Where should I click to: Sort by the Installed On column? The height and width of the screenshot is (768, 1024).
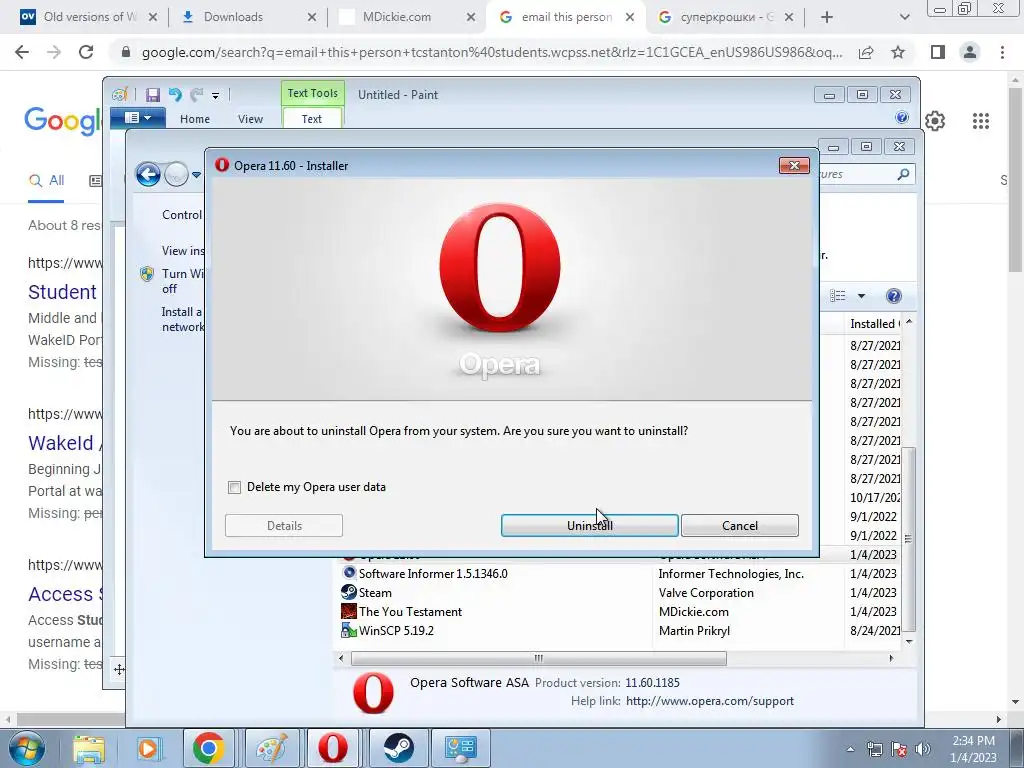[874, 323]
